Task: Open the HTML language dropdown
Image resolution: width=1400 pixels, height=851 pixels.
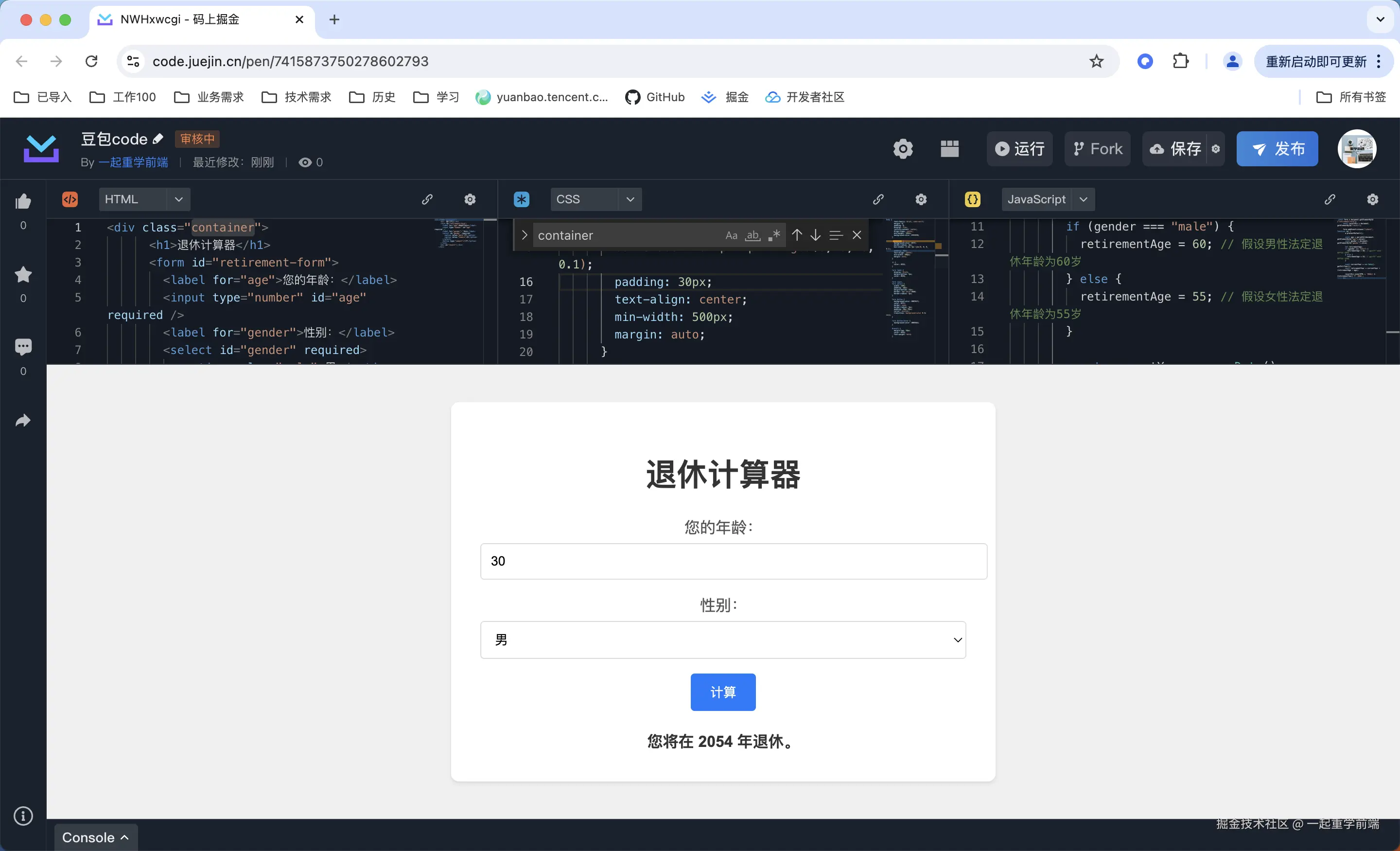Action: (144, 199)
